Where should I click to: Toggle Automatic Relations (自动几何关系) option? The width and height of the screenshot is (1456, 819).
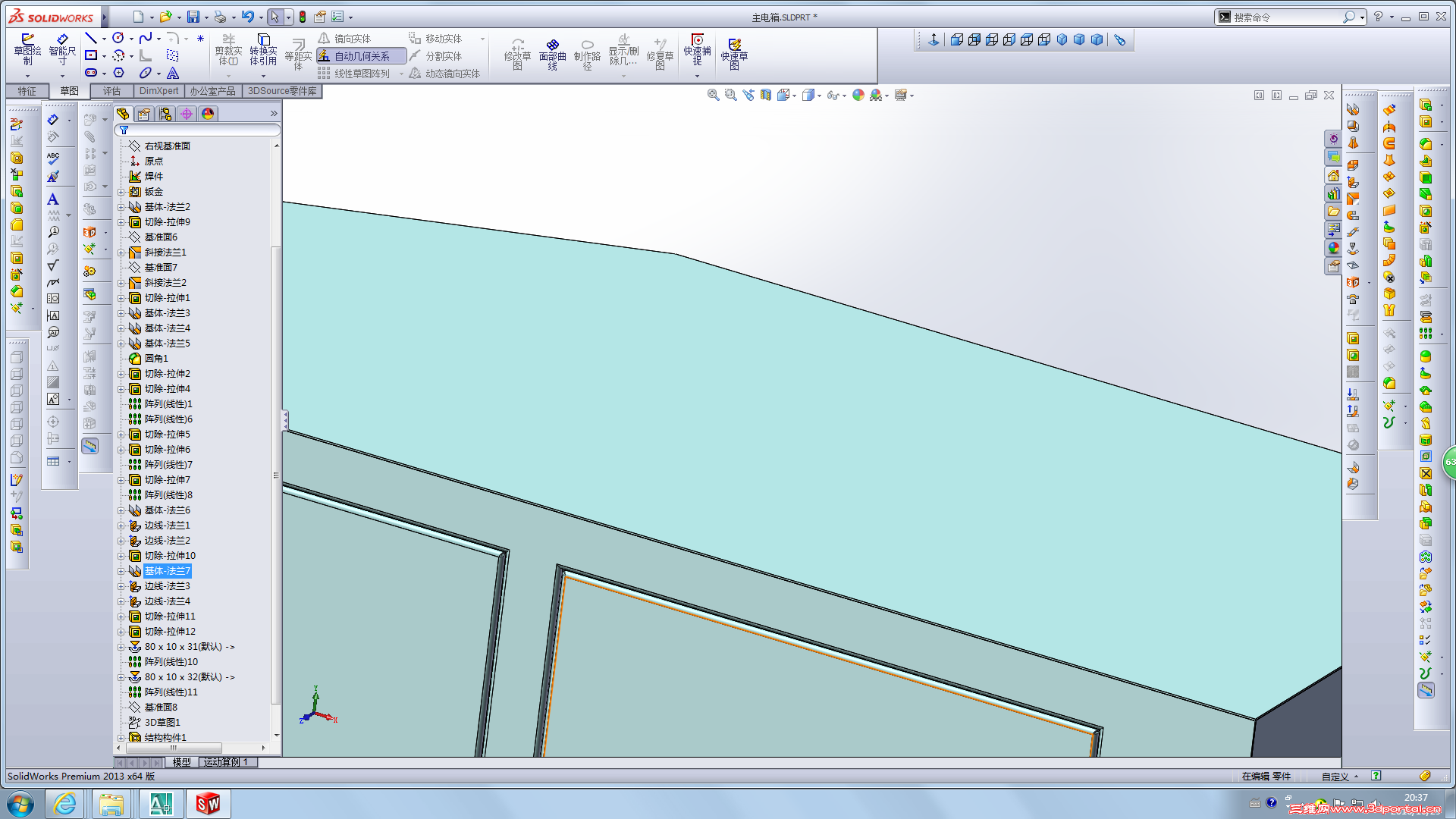coord(361,56)
